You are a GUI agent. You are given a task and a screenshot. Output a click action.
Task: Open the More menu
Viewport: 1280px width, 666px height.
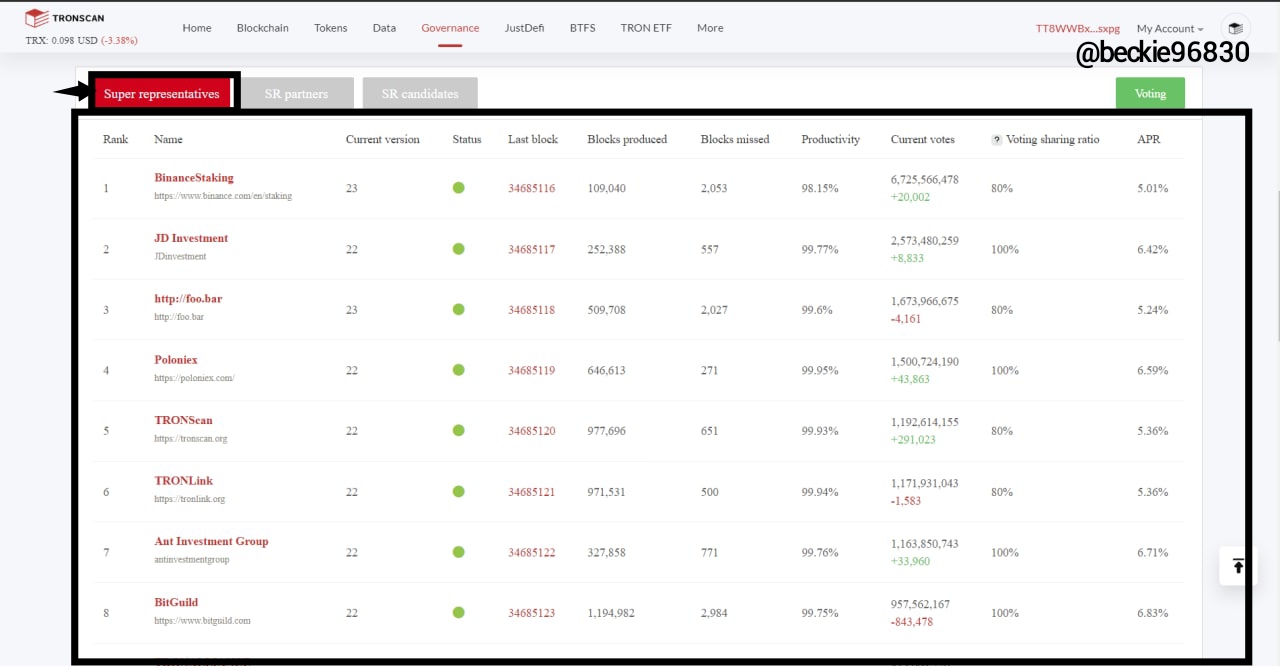tap(710, 28)
